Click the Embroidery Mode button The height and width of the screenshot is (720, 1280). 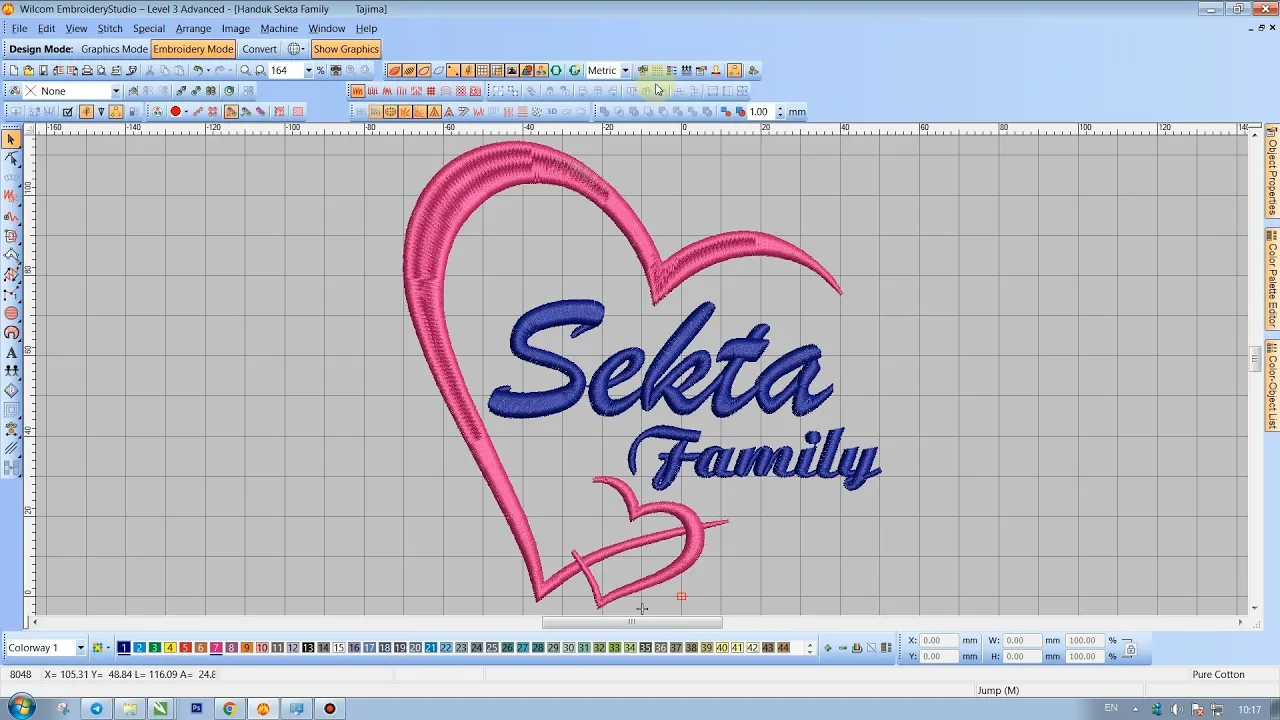pos(193,49)
